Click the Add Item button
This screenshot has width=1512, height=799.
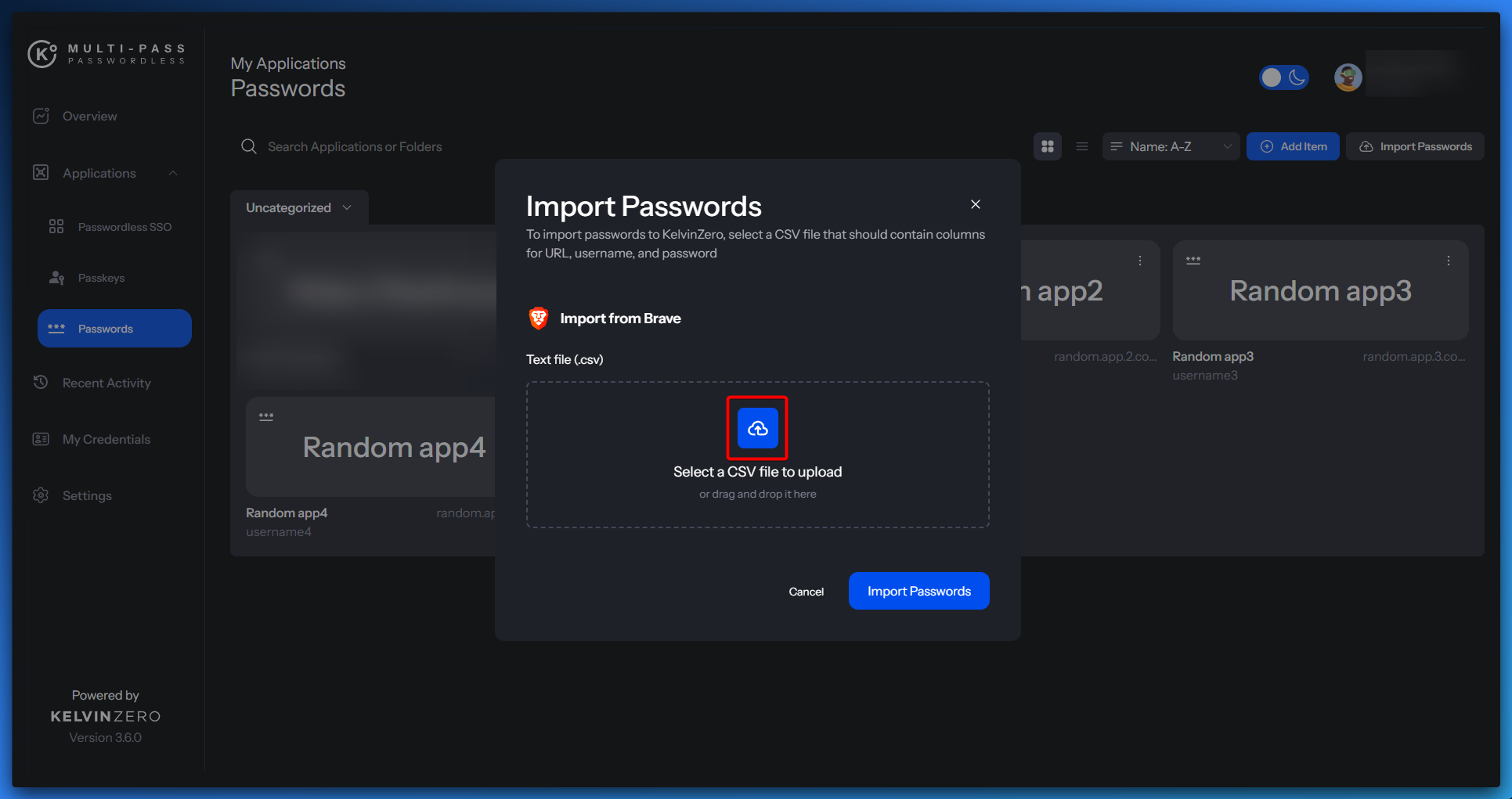click(x=1292, y=146)
